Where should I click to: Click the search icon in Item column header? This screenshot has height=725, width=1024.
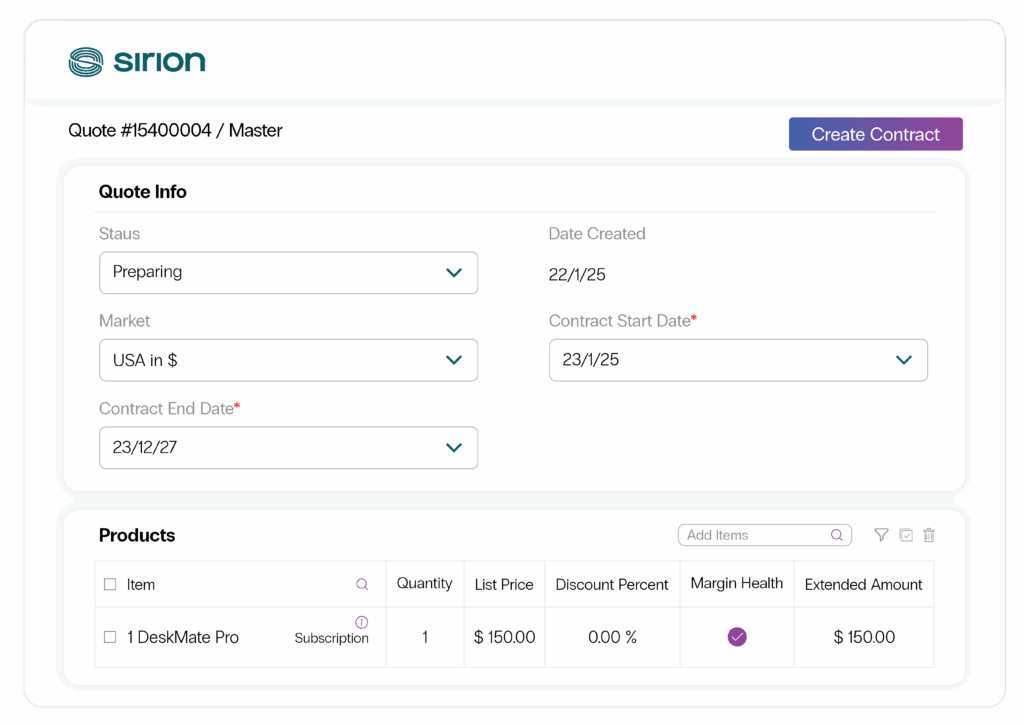pyautogui.click(x=362, y=584)
